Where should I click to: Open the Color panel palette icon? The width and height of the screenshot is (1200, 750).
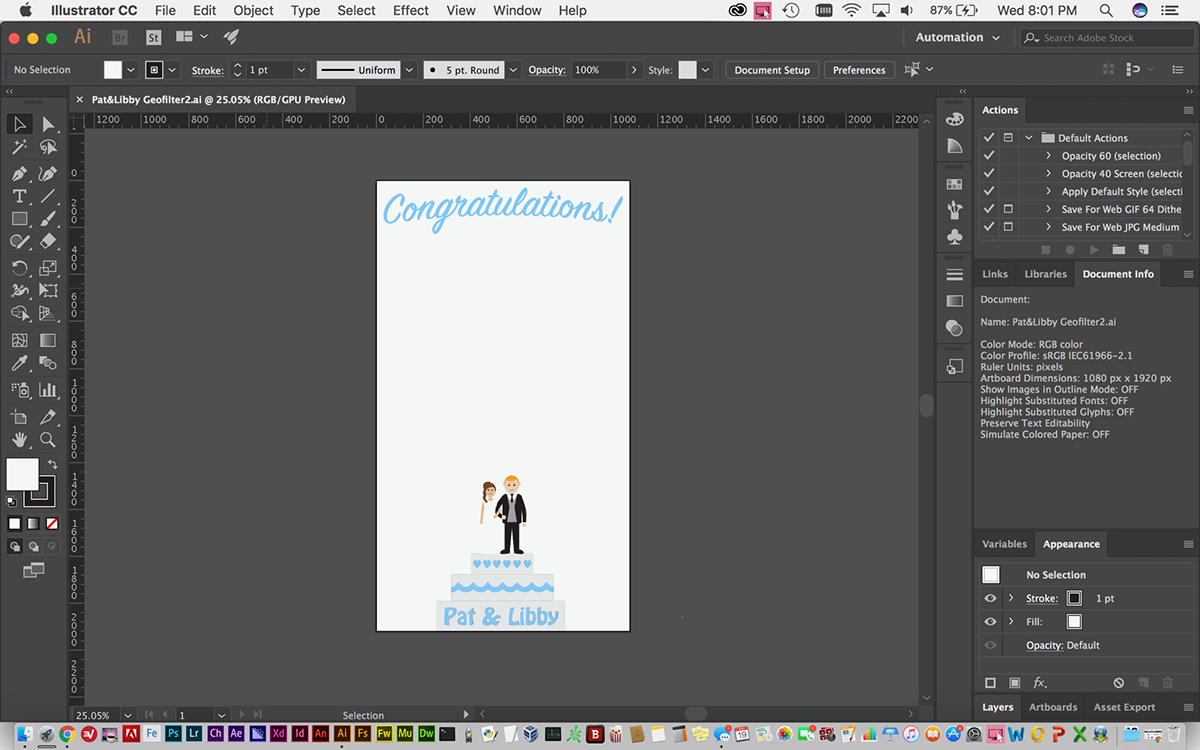tap(955, 119)
